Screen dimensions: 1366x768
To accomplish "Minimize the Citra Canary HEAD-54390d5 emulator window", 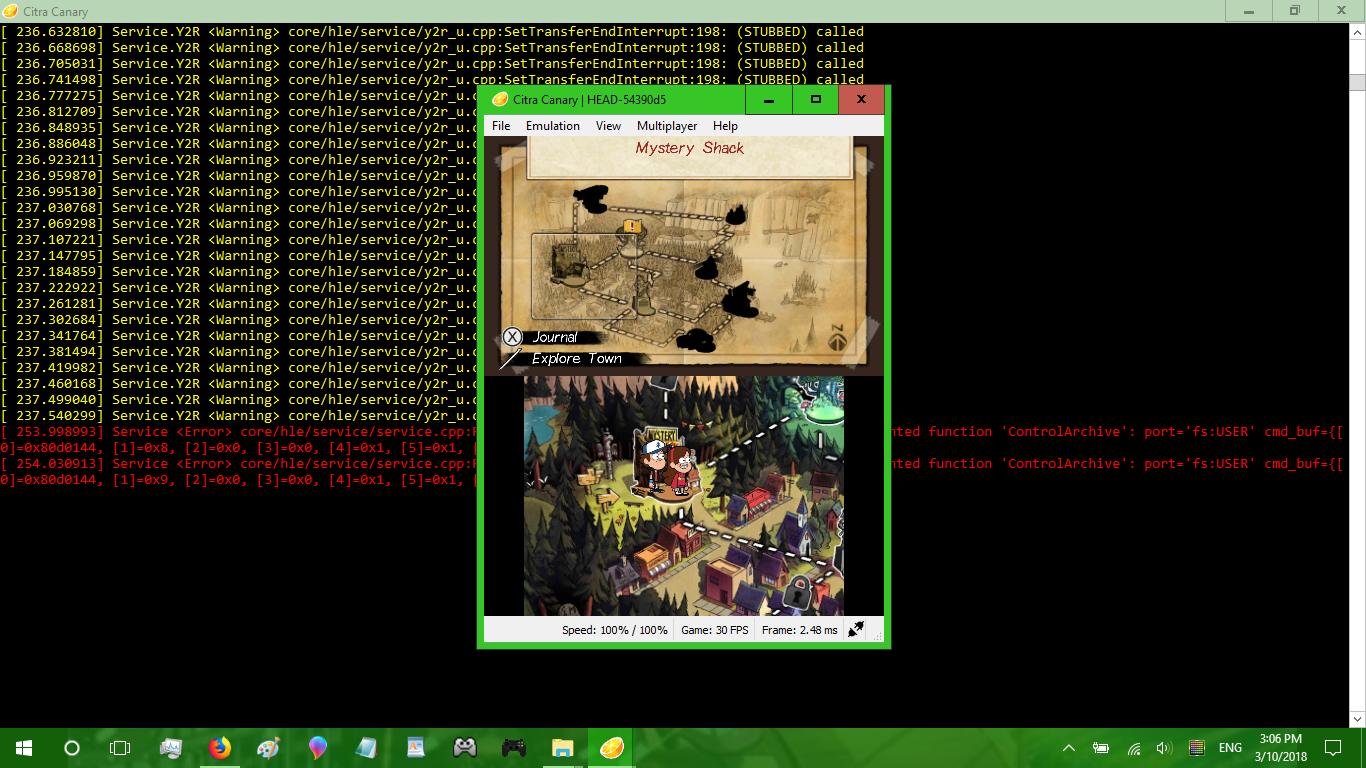I will tap(769, 99).
